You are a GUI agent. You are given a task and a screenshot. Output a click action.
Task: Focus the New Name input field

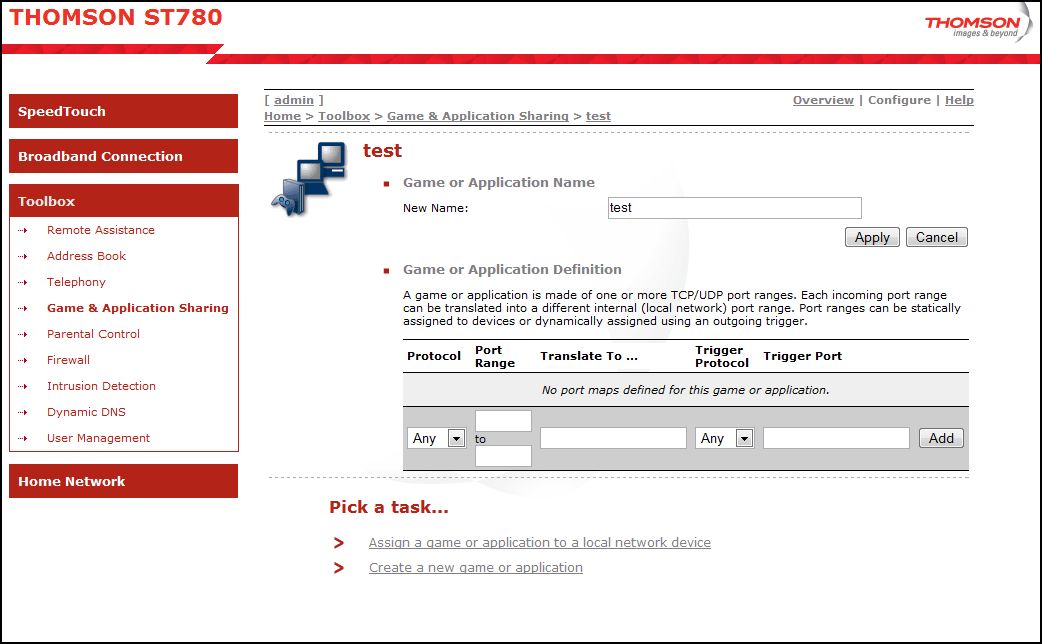(734, 208)
